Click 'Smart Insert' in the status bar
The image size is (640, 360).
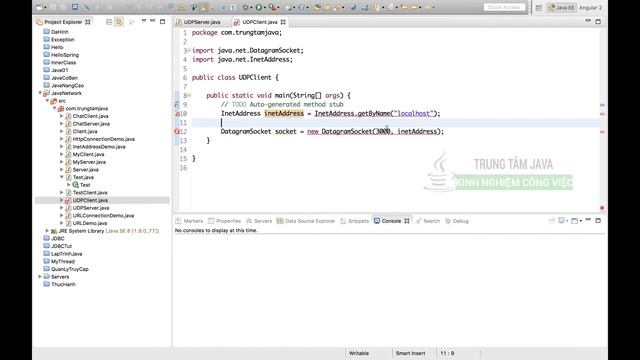[410, 353]
